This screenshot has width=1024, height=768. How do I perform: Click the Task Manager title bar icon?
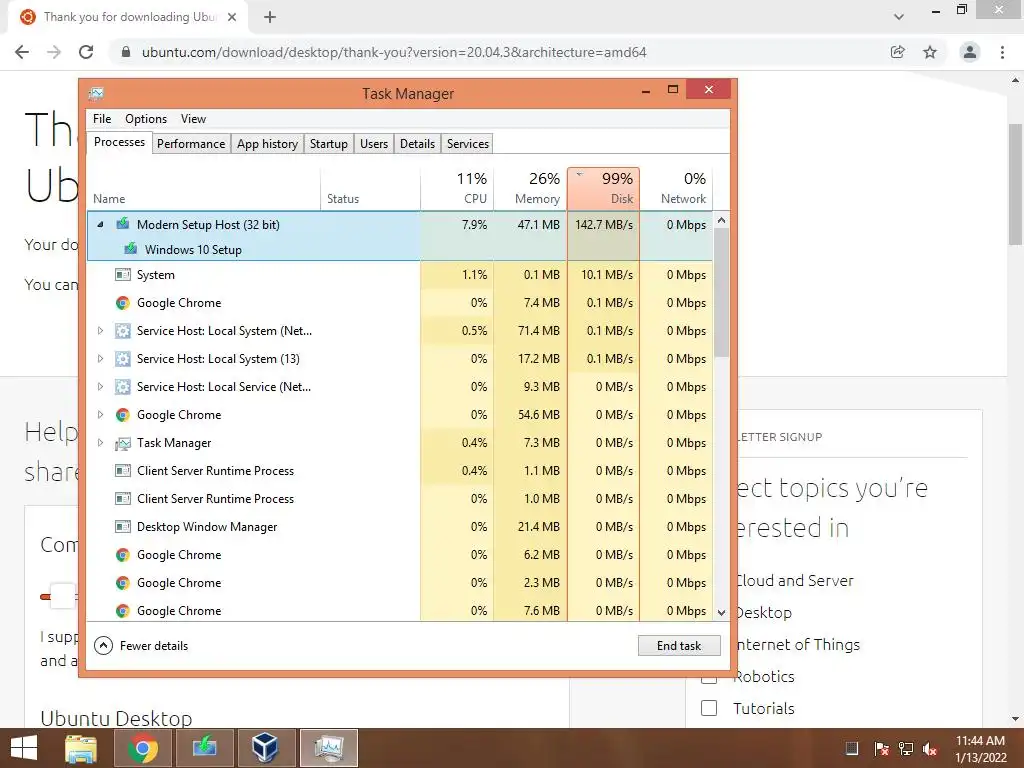(97, 93)
